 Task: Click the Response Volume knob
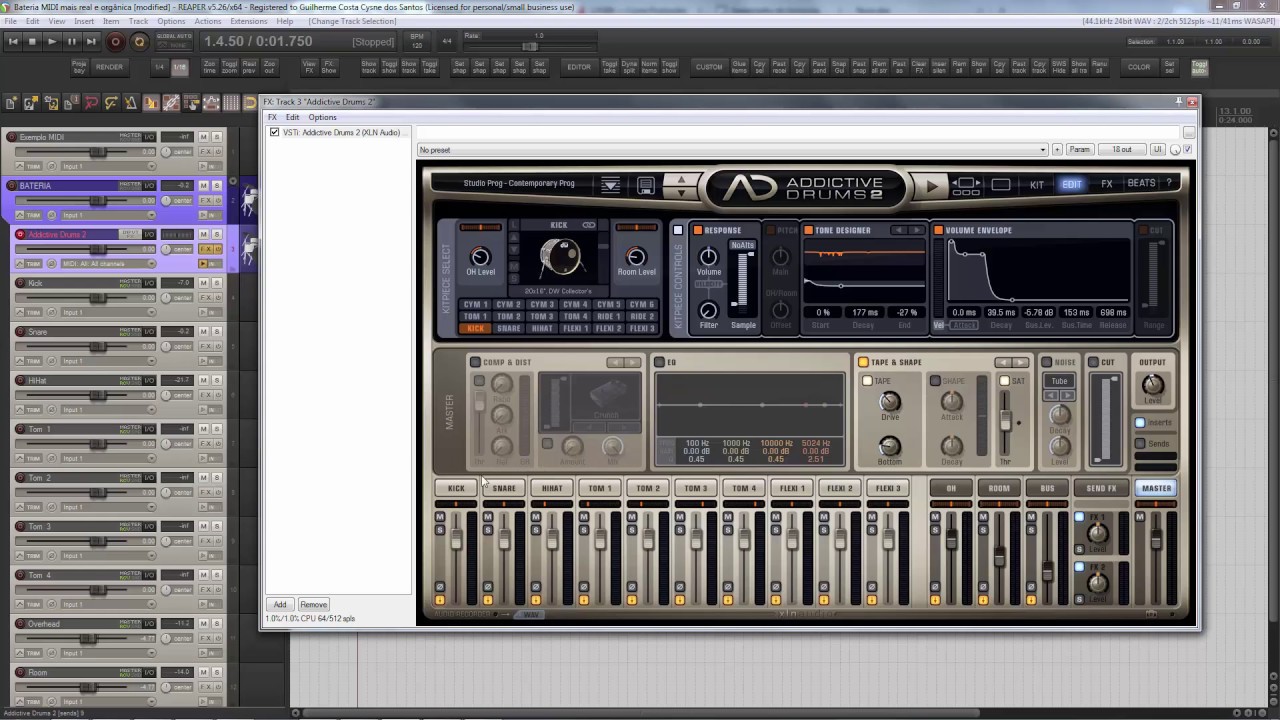(x=709, y=257)
